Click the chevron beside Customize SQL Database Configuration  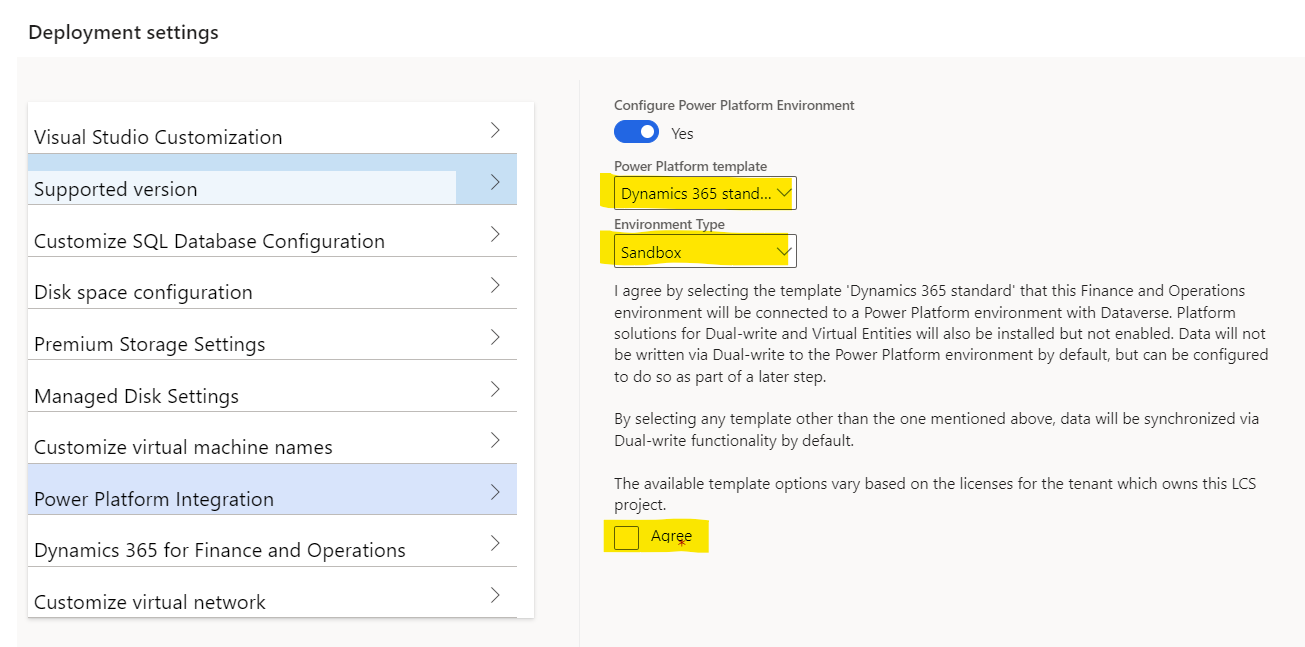click(495, 234)
